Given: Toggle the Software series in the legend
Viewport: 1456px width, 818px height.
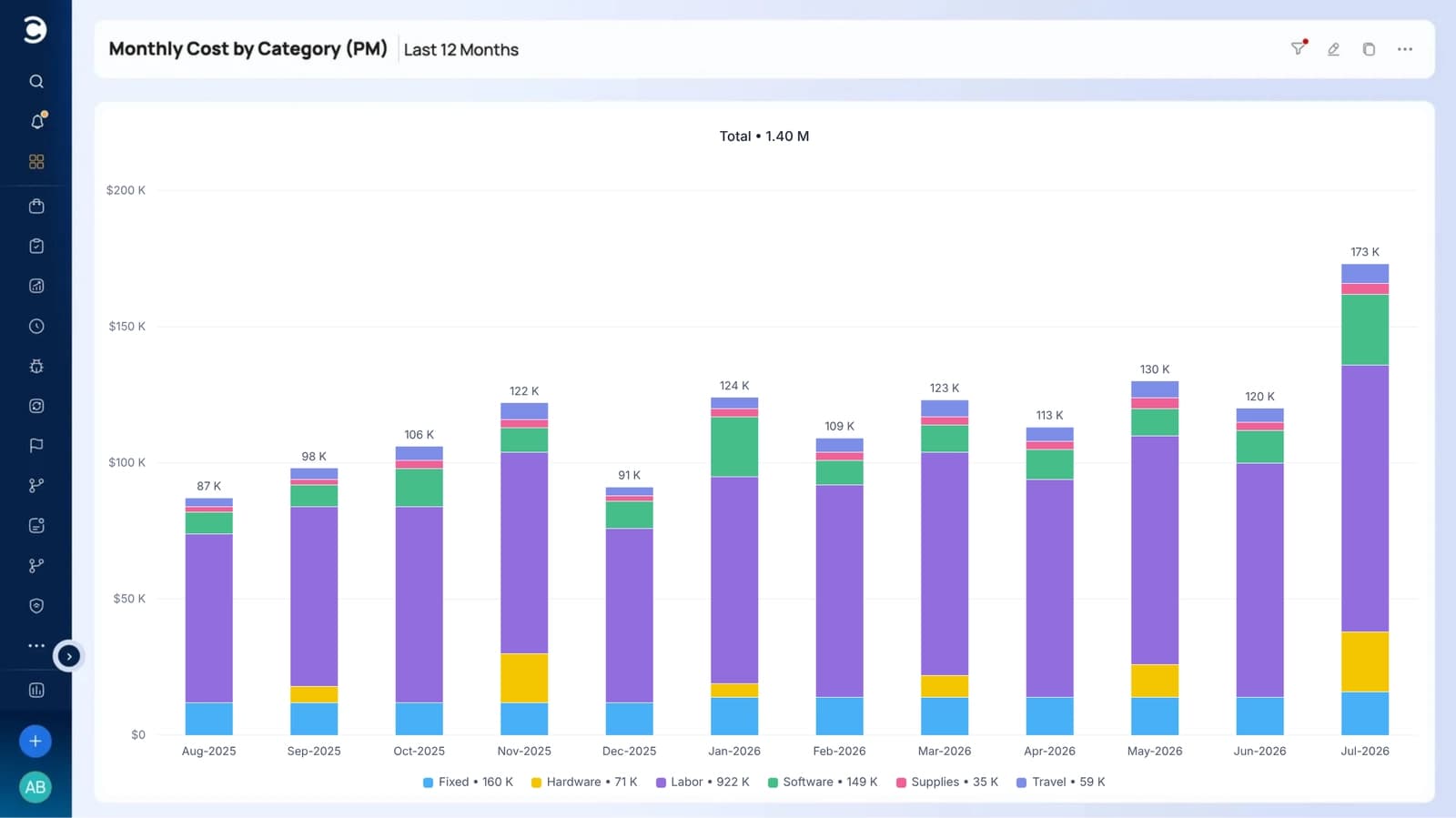Looking at the screenshot, I should coord(823,782).
